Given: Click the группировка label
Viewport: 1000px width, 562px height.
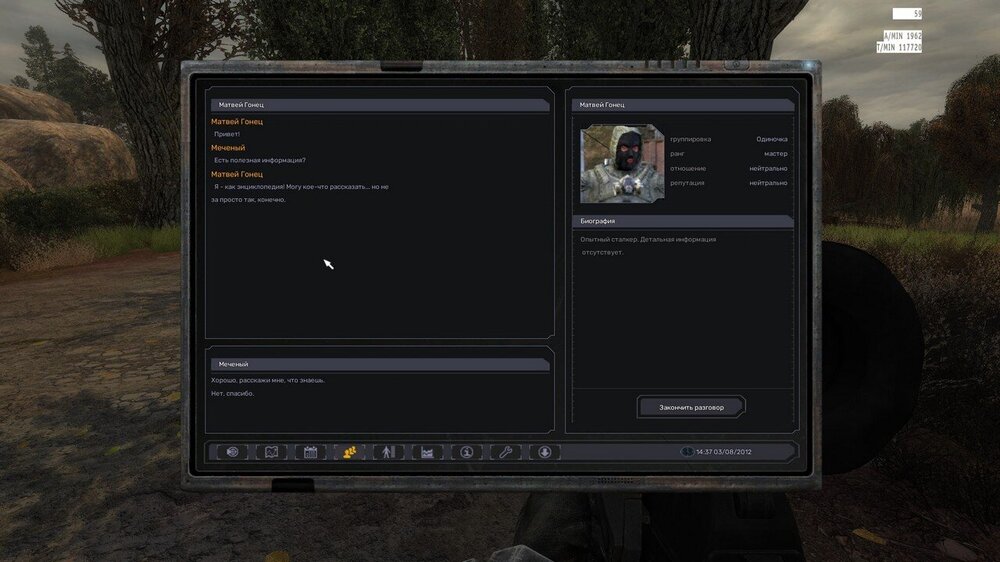Looking at the screenshot, I should click(691, 139).
